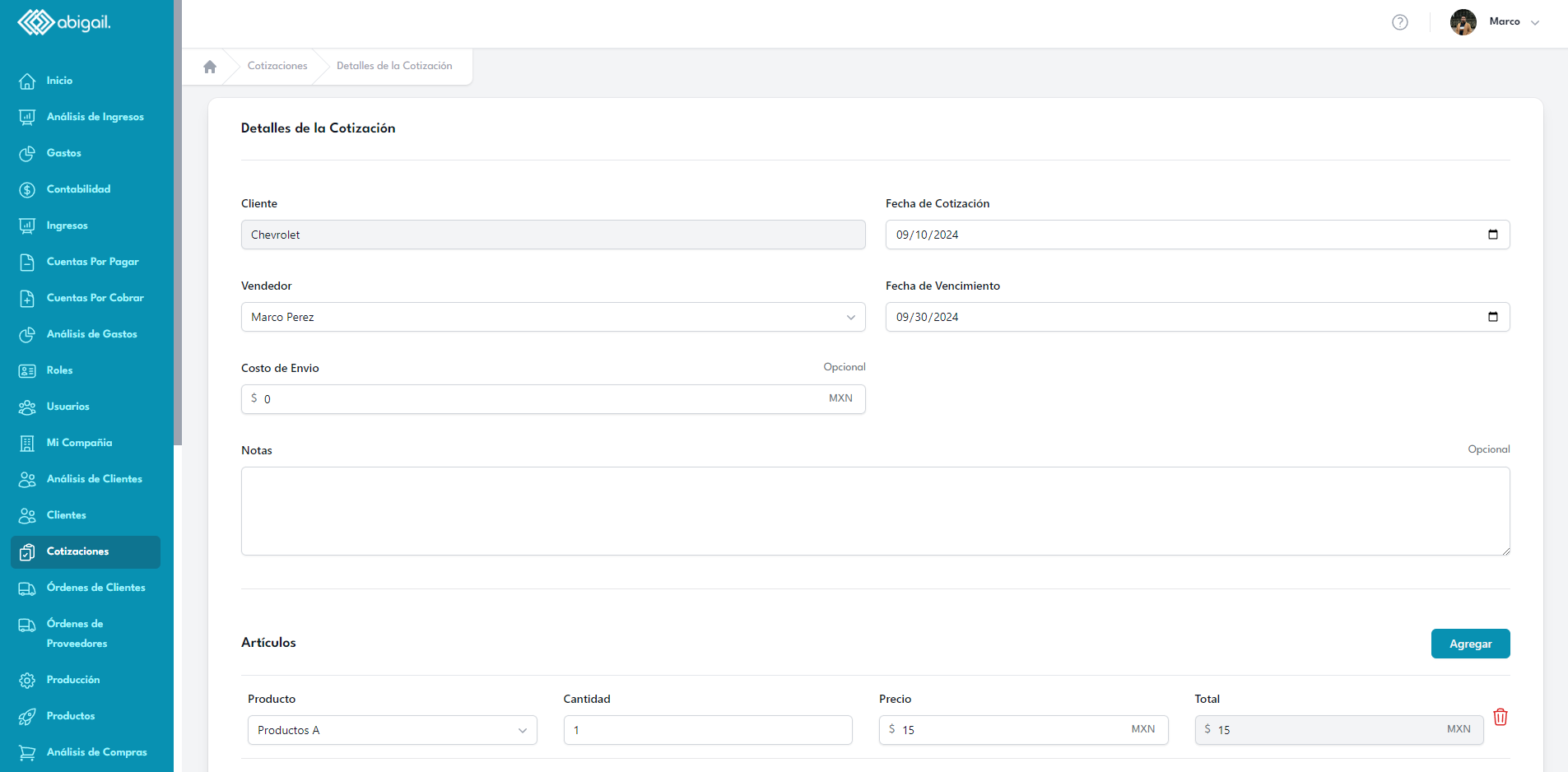This screenshot has width=1568, height=772.
Task: Expand the Marco user menu chevron
Action: (1534, 23)
